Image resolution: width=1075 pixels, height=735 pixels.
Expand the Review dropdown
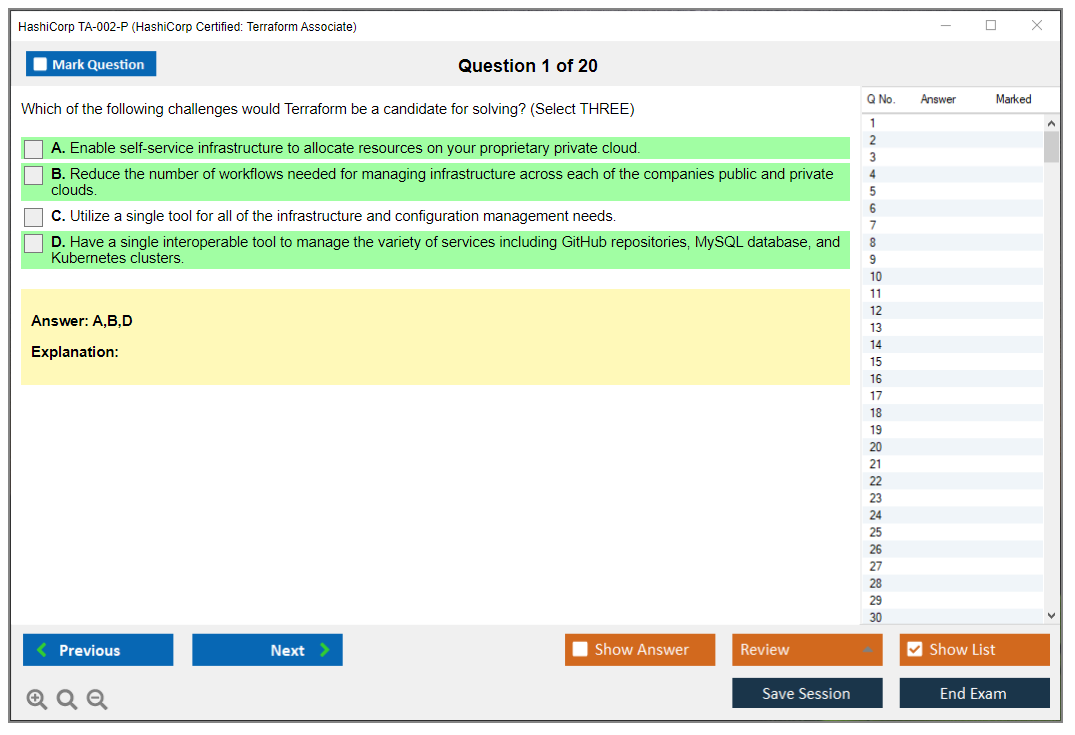pos(867,650)
